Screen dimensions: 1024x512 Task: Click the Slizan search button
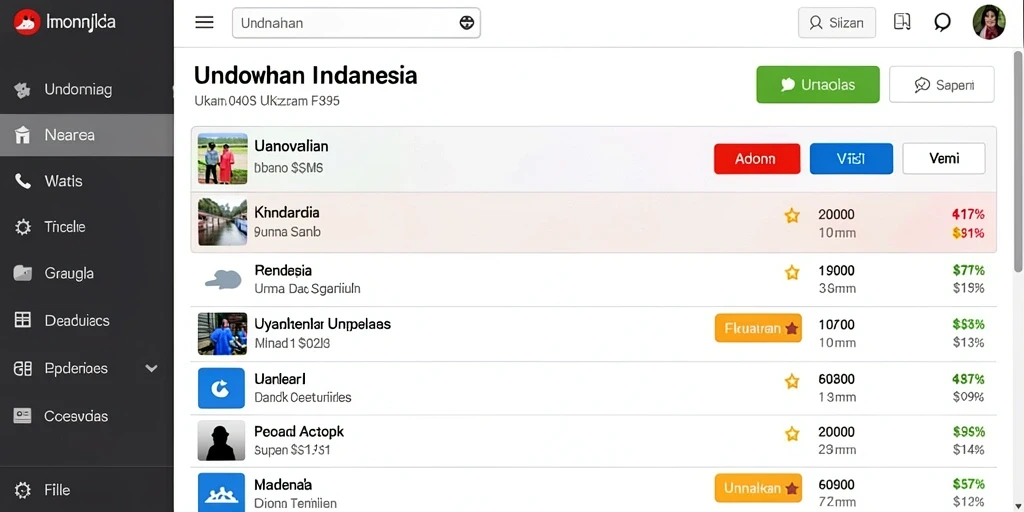pos(837,23)
